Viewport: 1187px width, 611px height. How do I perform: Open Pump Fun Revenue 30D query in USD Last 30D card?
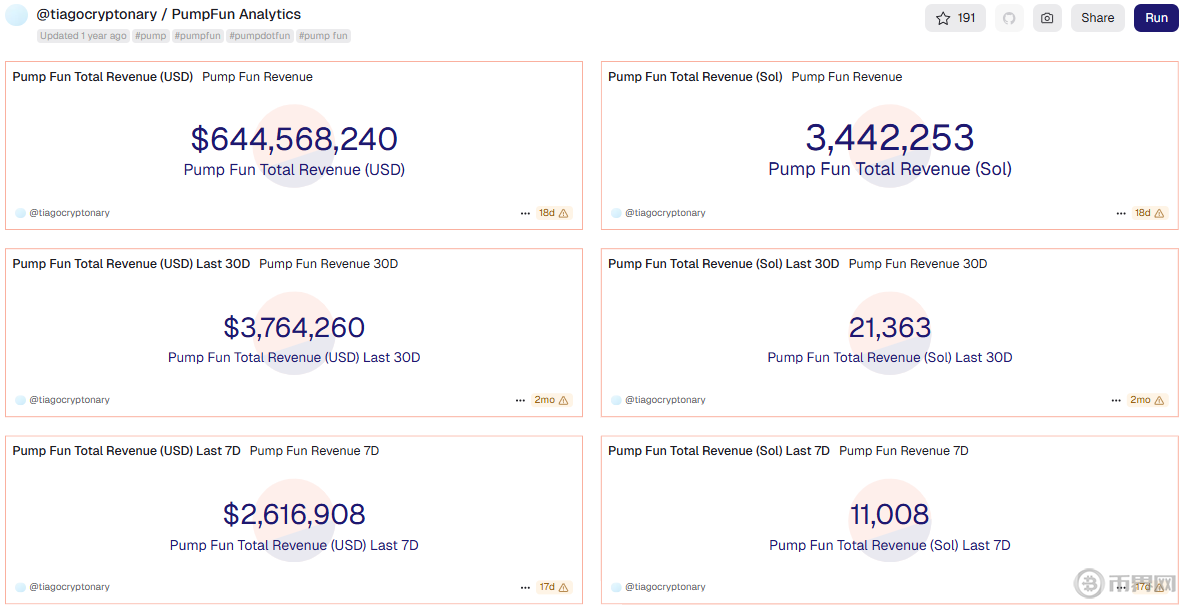coord(328,264)
